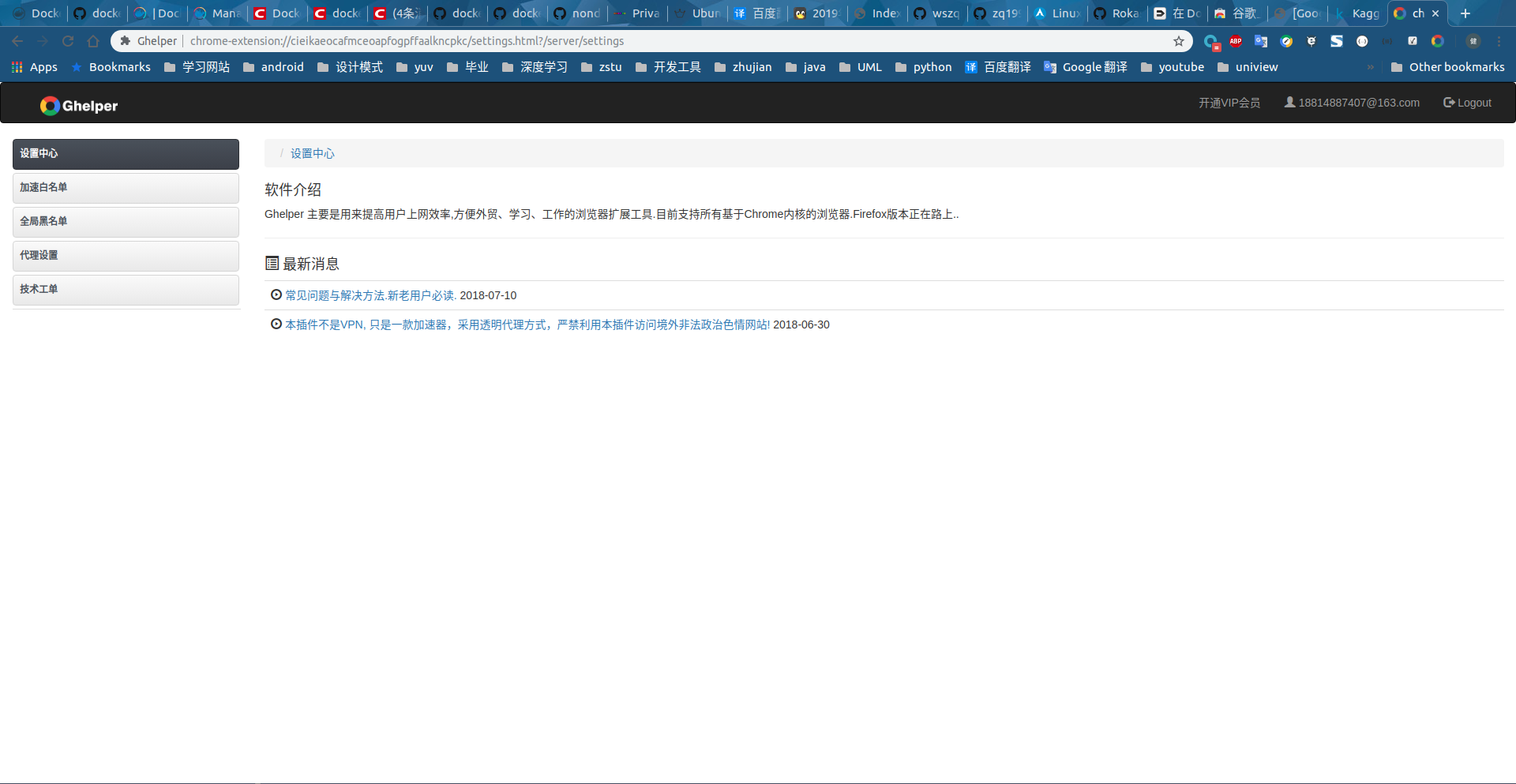1516x784 pixels.
Task: Open the 学习网站 bookmarks folder
Action: (x=197, y=67)
